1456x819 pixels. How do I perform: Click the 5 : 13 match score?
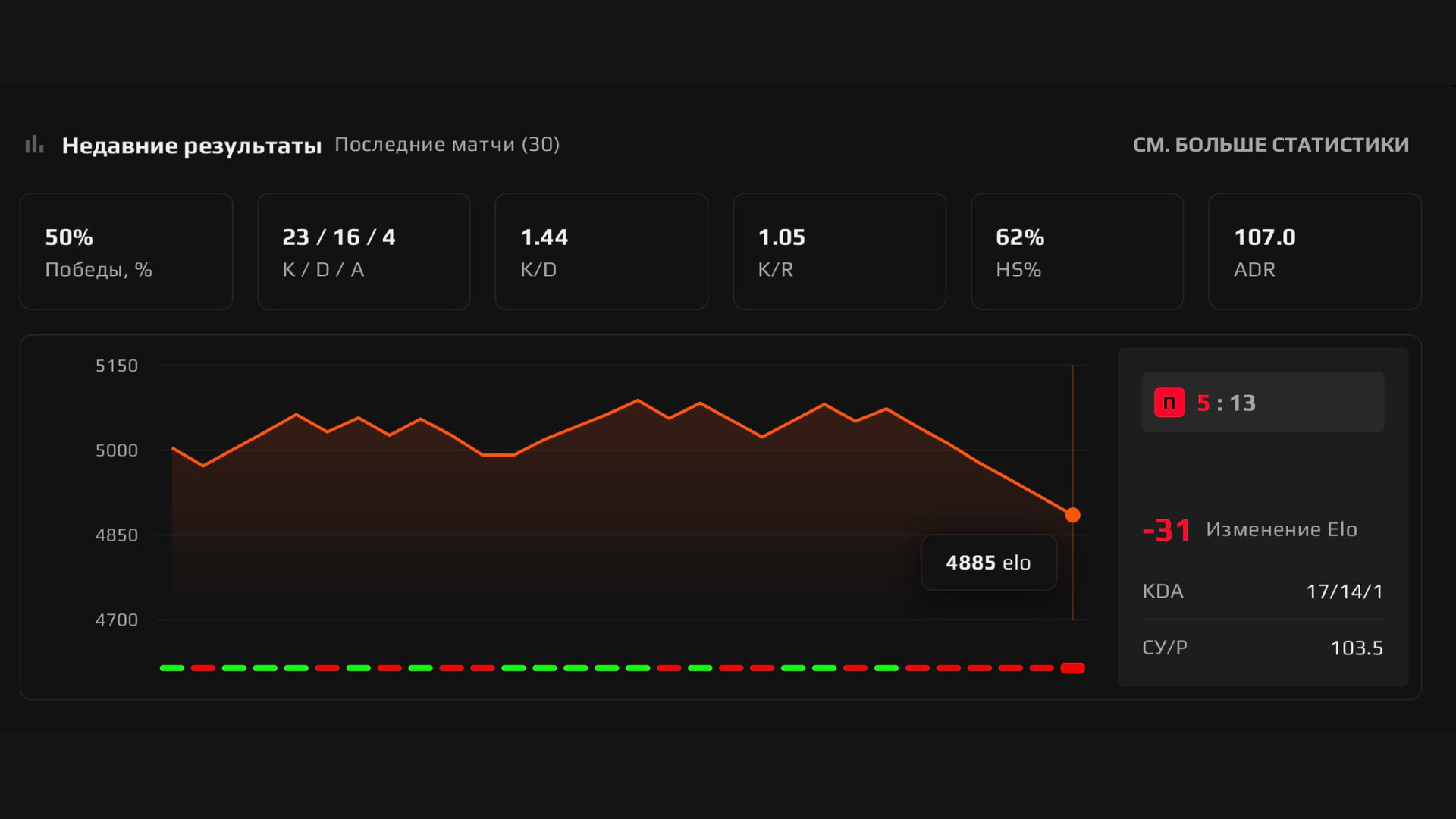click(x=1226, y=403)
